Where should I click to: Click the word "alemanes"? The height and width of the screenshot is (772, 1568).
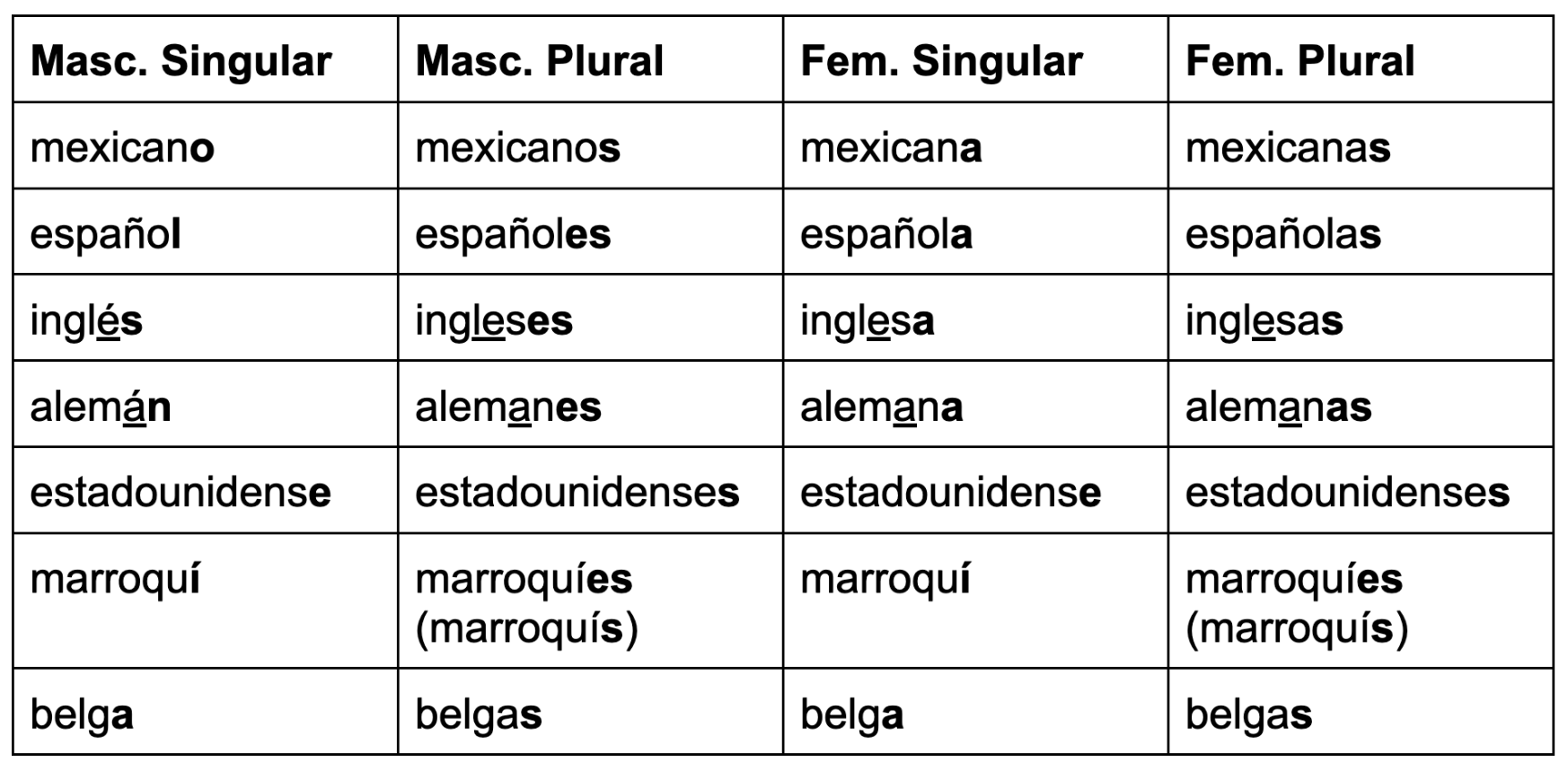(x=507, y=407)
